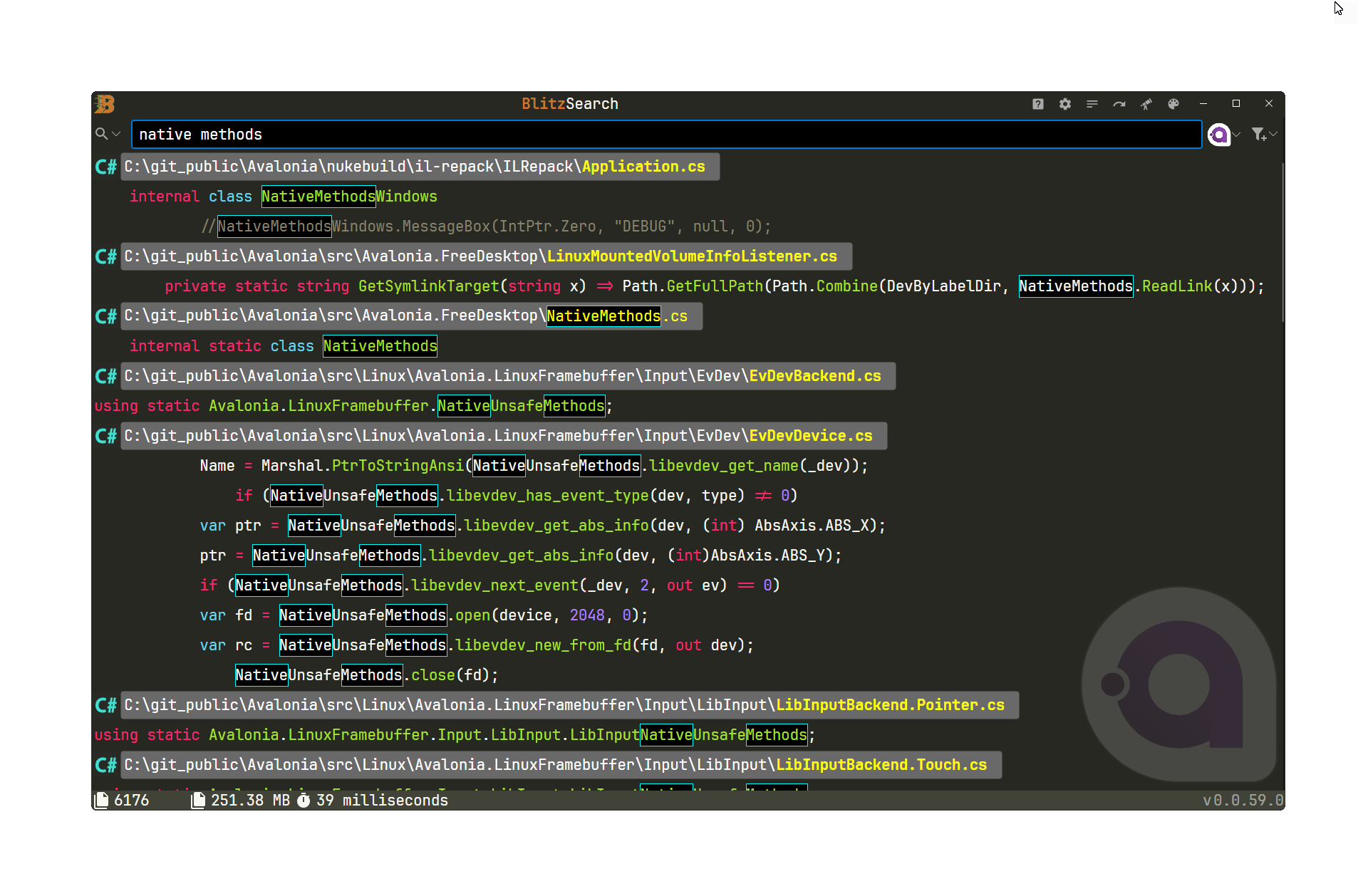Click the curved redo arrow icon

[1119, 104]
